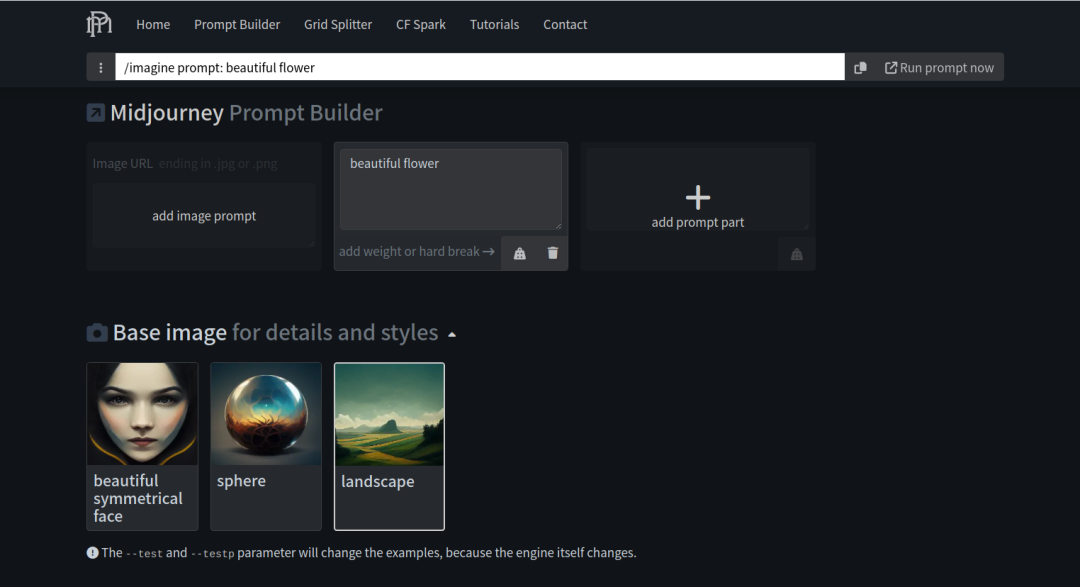
Task: Edit the beautiful flower text area
Action: click(451, 189)
